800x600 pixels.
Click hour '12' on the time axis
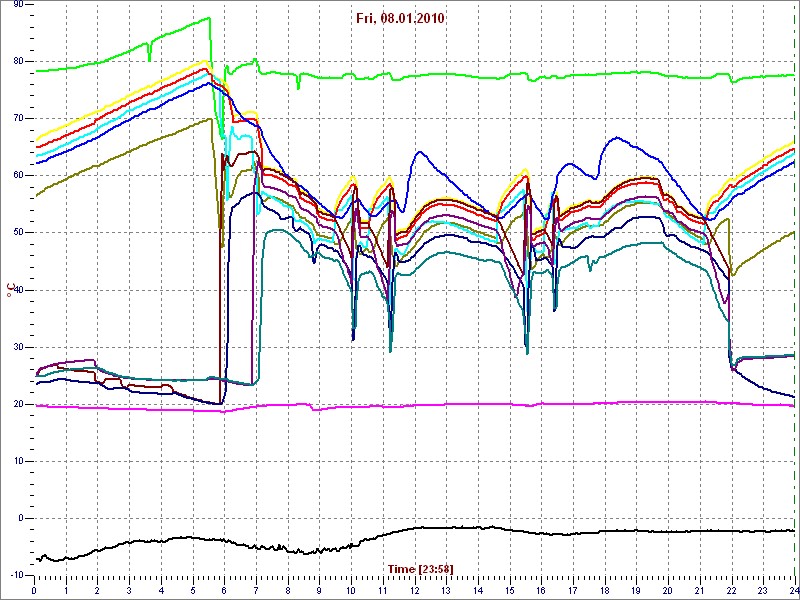415,588
